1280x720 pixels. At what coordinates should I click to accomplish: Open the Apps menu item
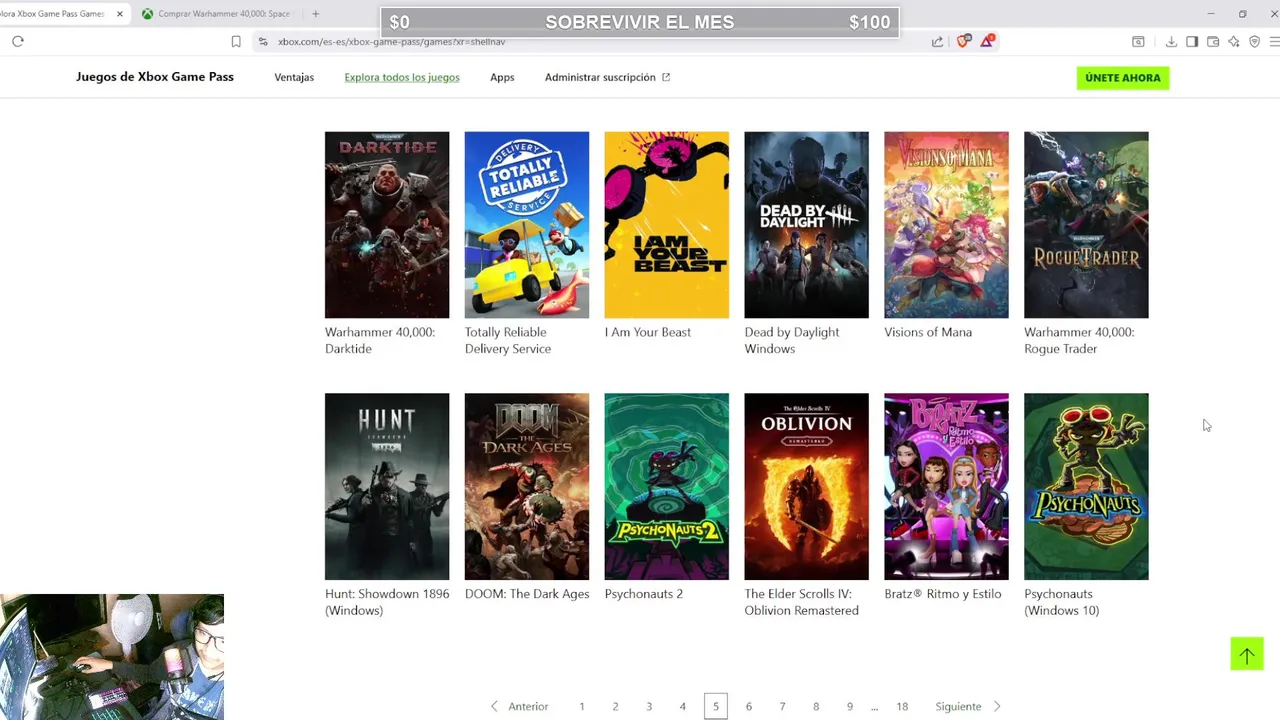click(x=502, y=77)
